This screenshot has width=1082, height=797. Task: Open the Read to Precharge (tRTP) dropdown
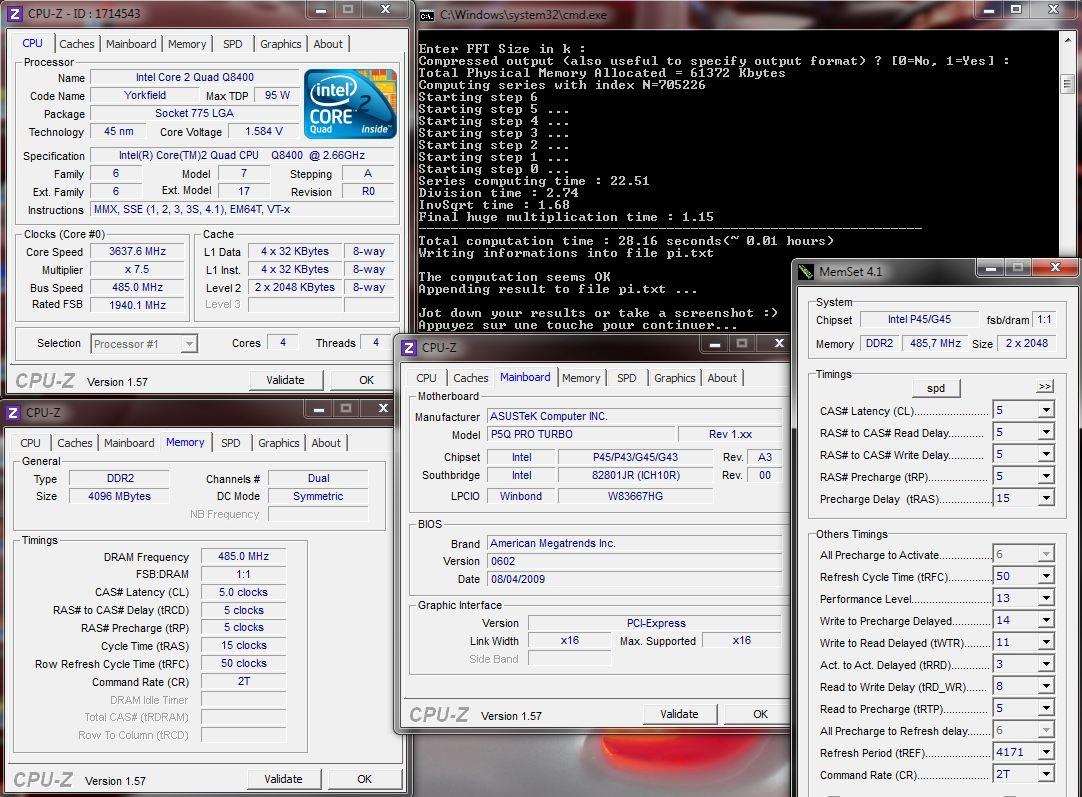(1046, 709)
